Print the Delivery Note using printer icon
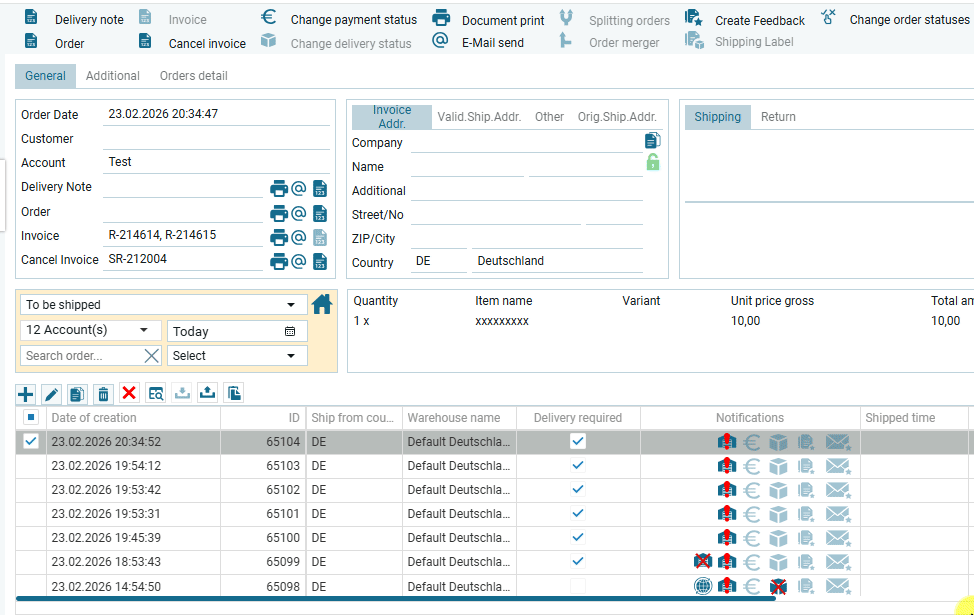 tap(279, 188)
